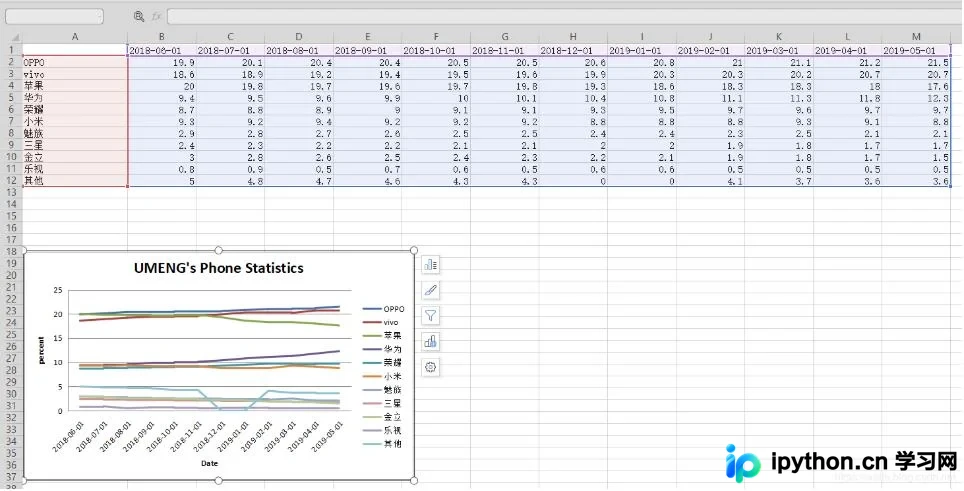Select cell A7 containing 小米
This screenshot has height=491, width=964.
[75, 122]
